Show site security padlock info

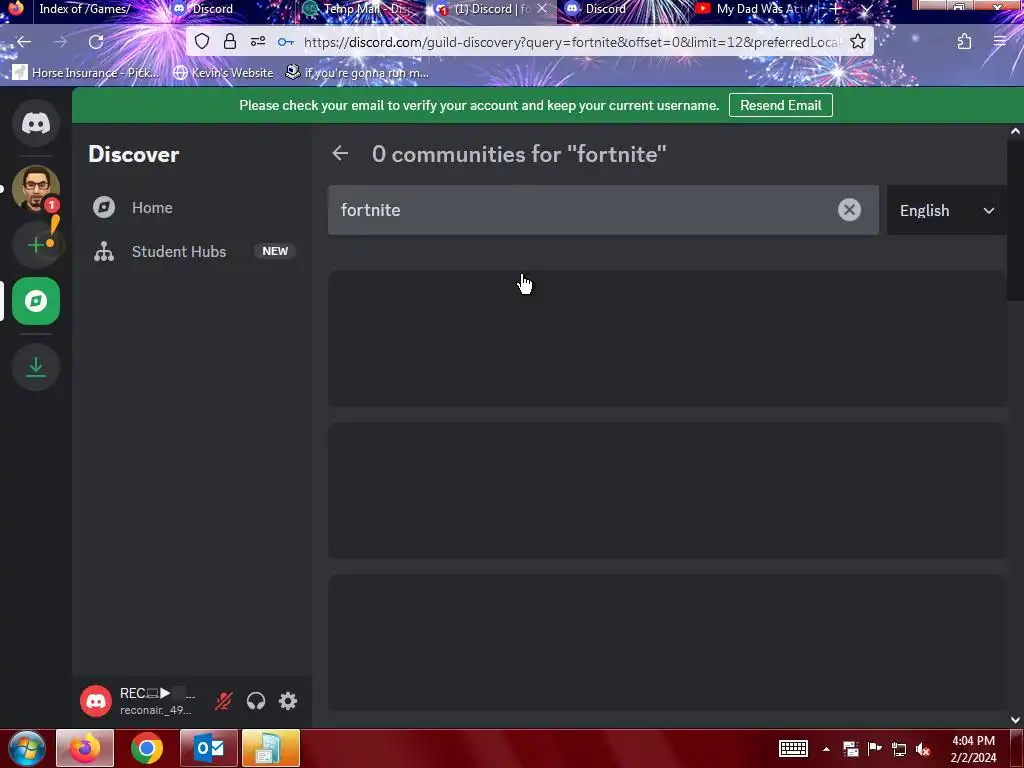(230, 42)
